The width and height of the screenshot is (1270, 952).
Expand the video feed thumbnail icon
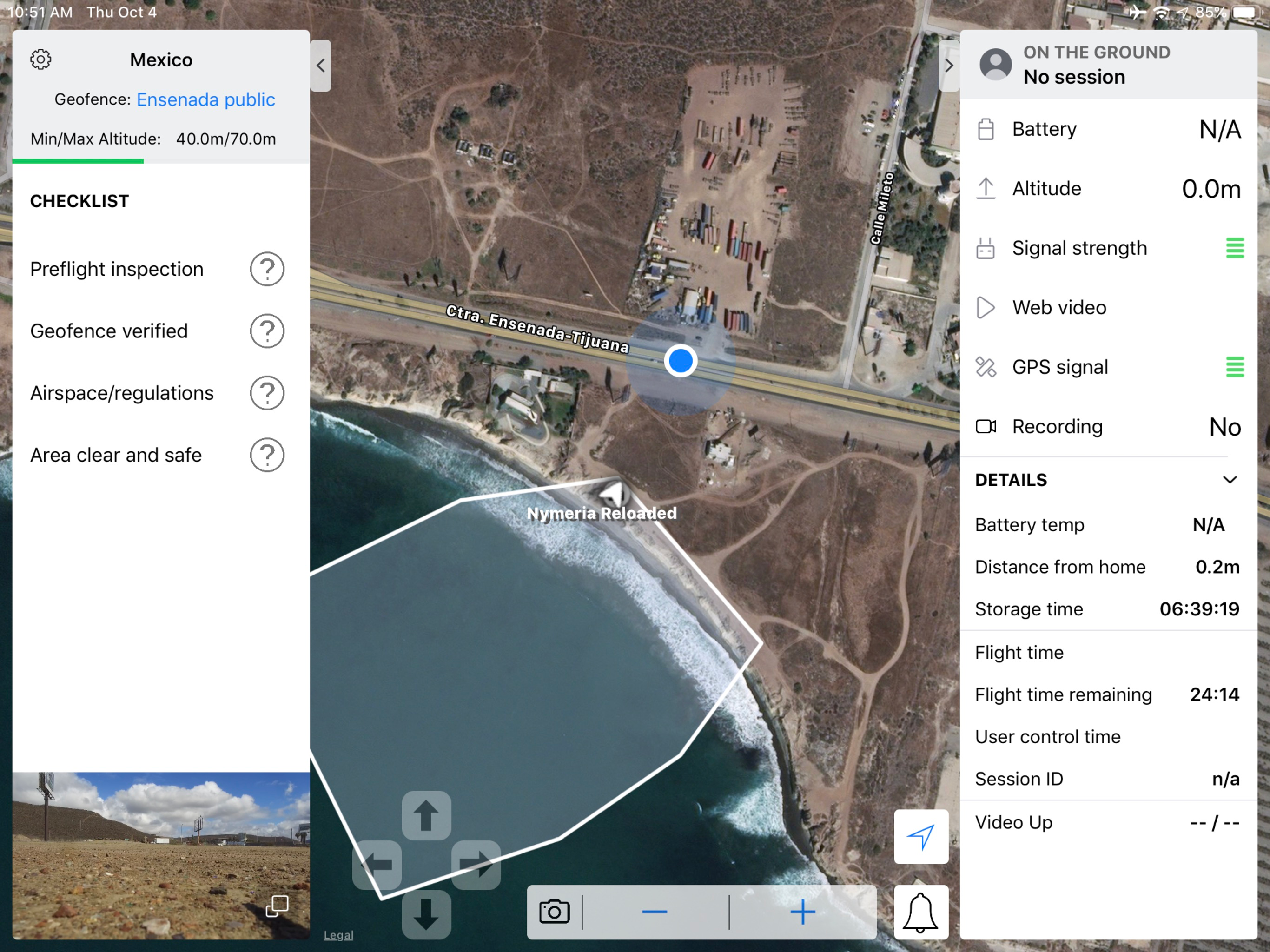coord(278,906)
